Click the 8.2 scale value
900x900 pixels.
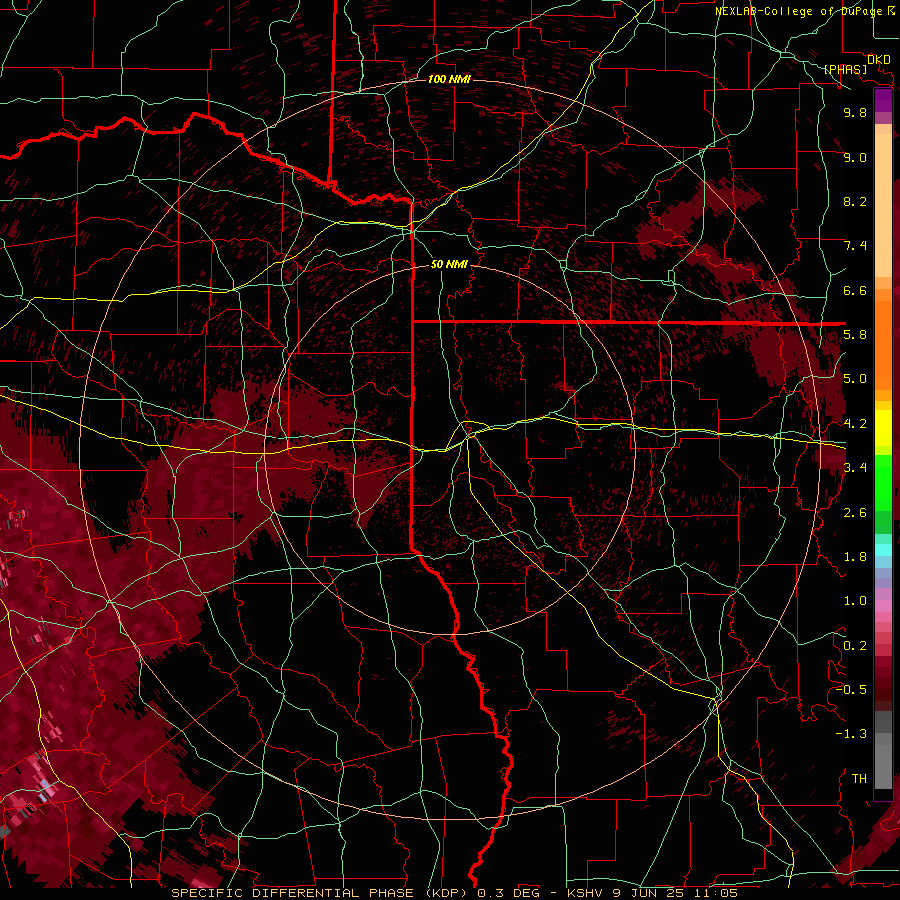click(855, 201)
